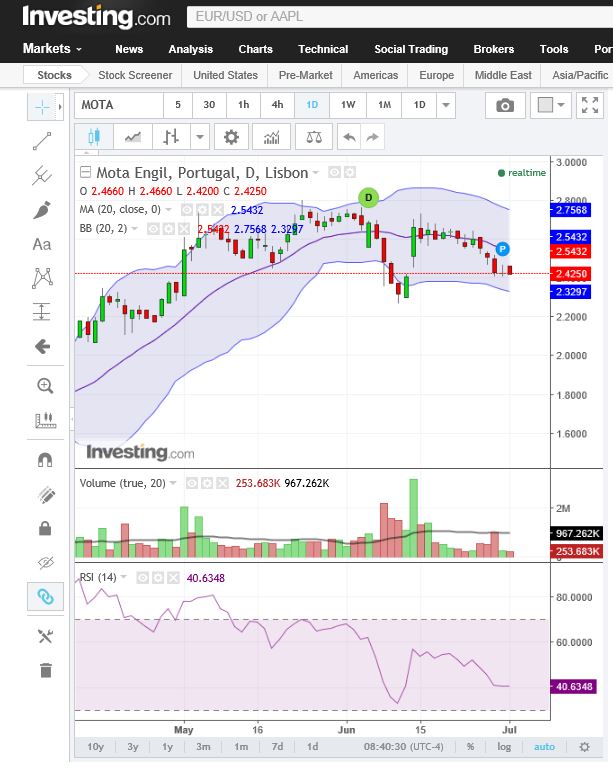Open RSI (14) indicator dropdown arrow
The image size is (613, 768).
(x=123, y=577)
